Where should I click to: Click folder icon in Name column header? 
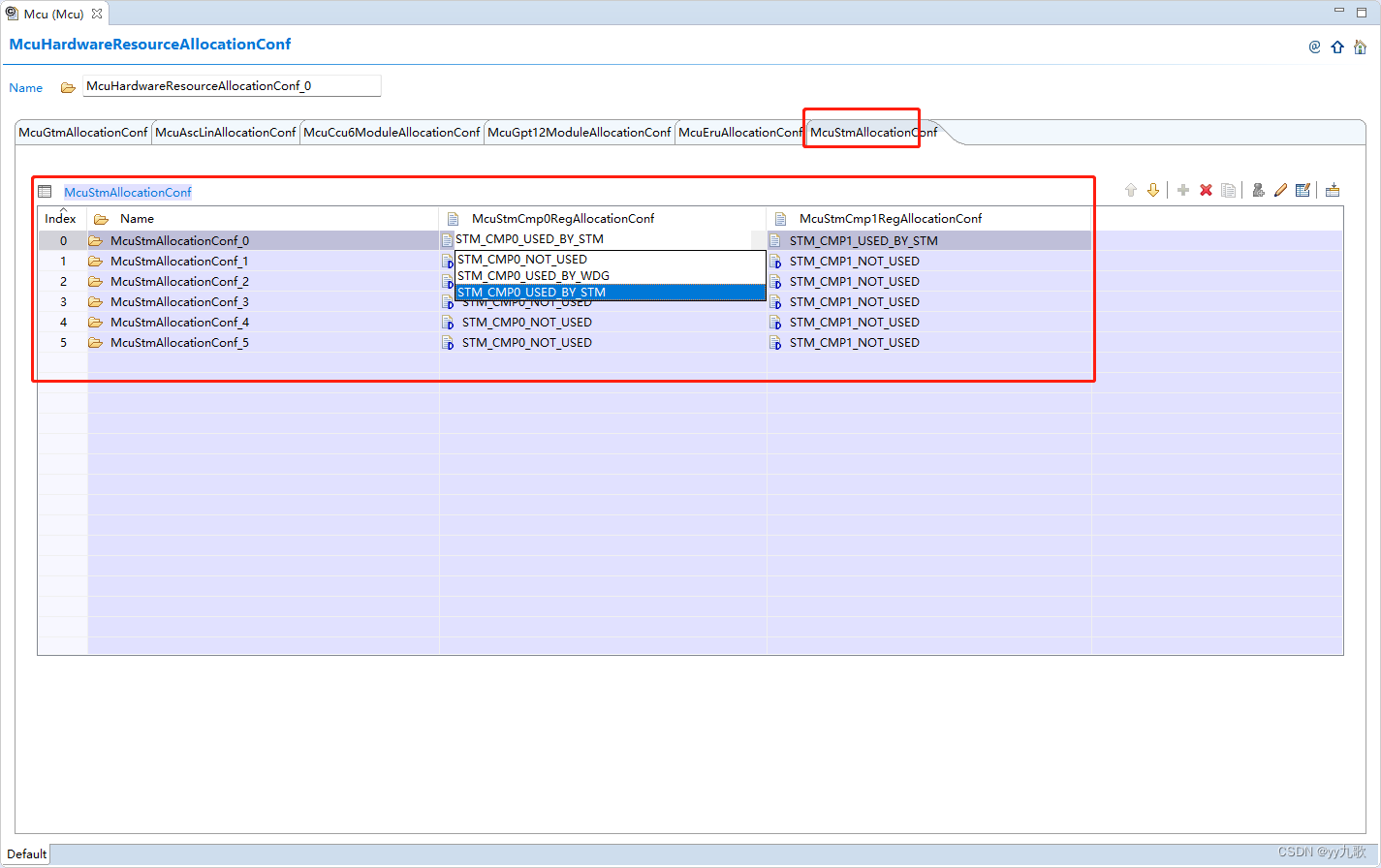point(101,219)
